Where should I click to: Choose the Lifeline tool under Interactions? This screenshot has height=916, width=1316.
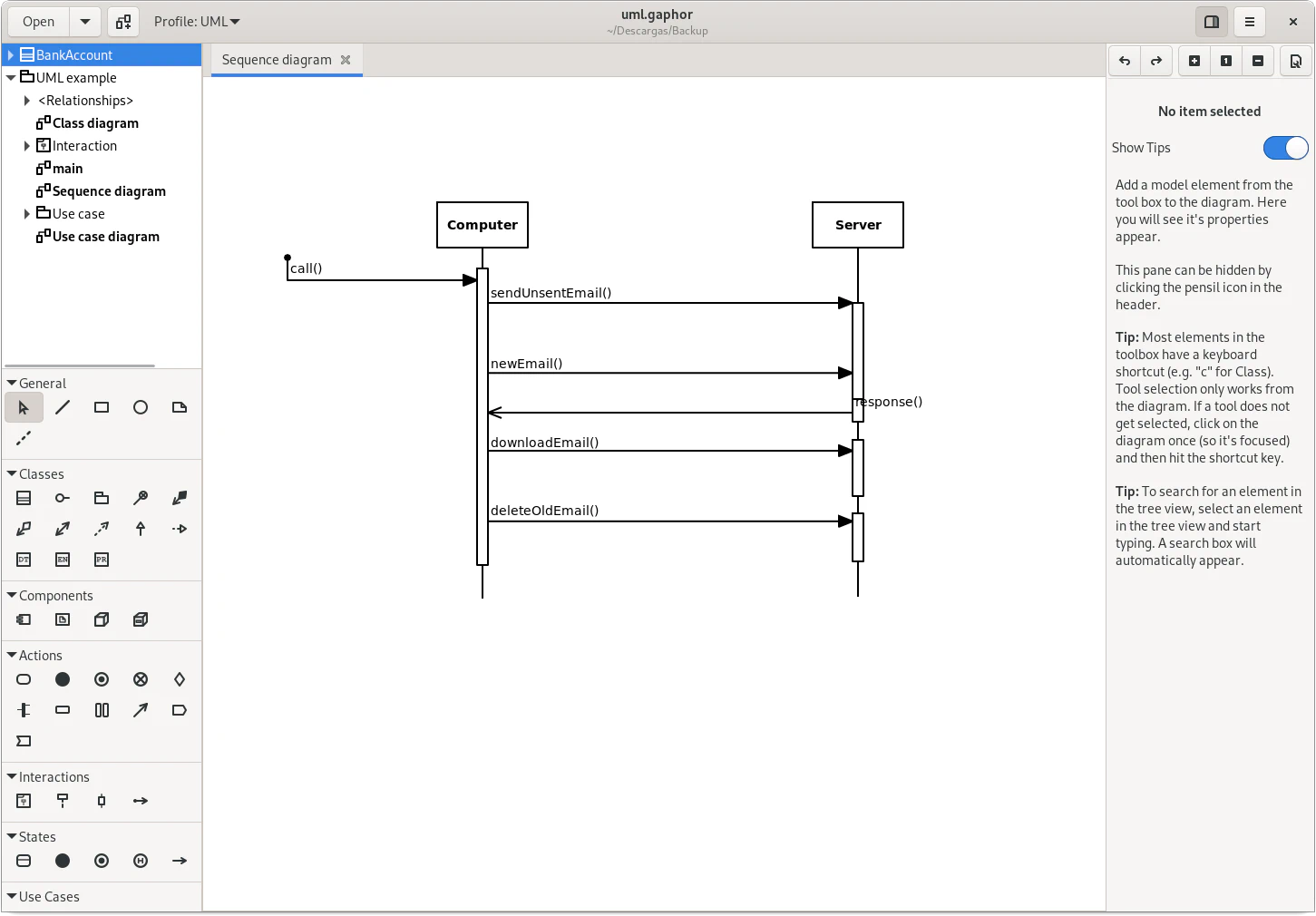tap(63, 801)
